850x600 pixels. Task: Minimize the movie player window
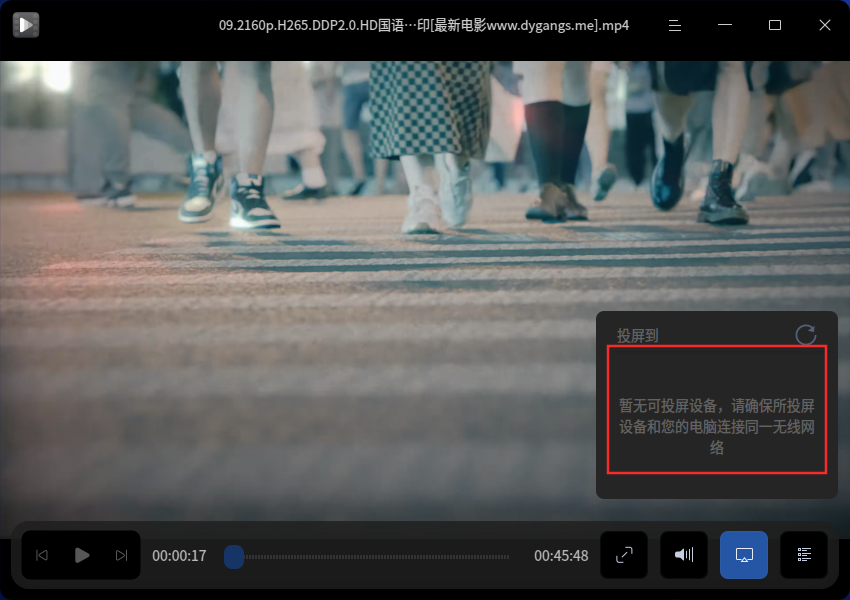(725, 25)
